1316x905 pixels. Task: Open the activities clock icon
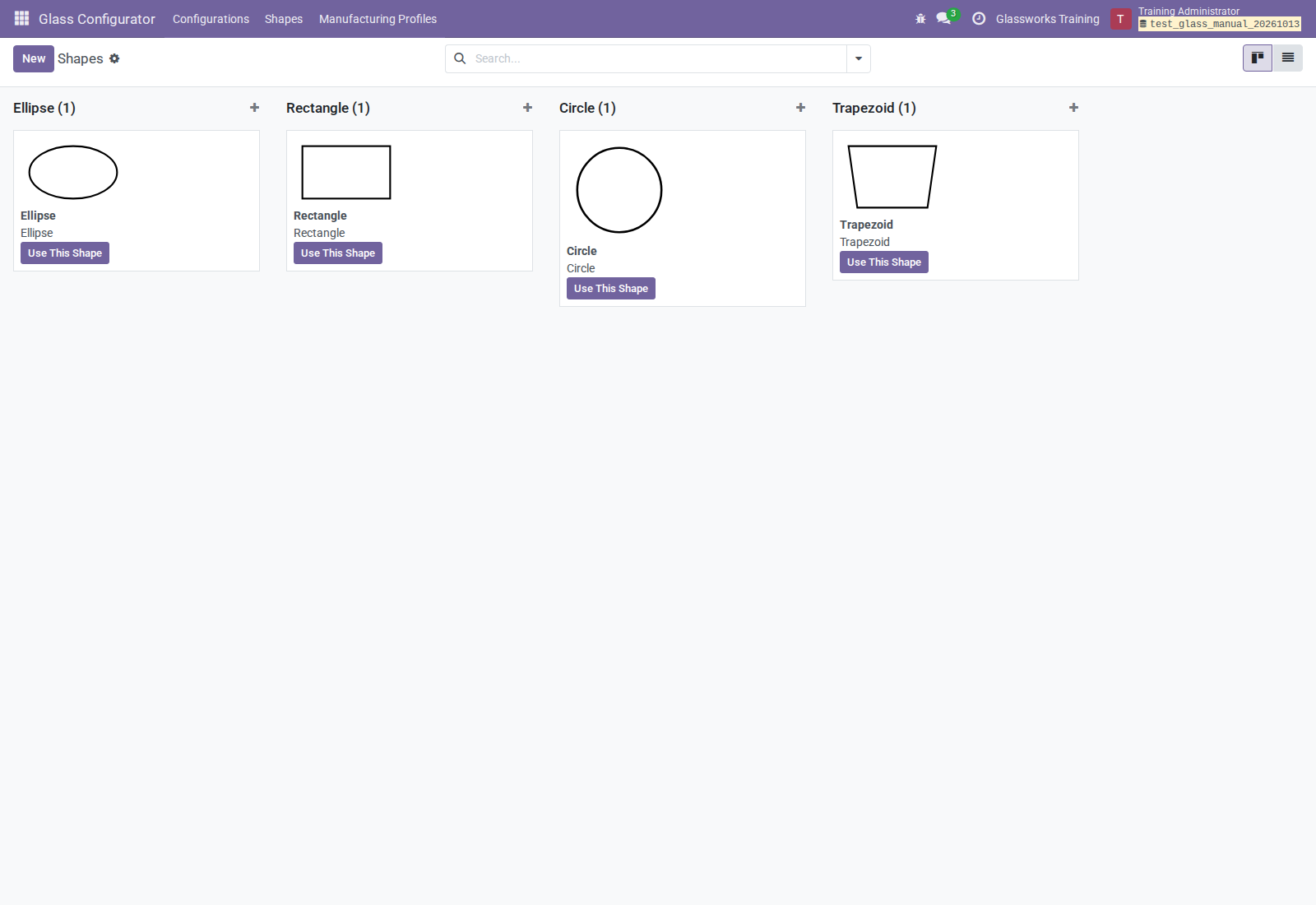(979, 18)
